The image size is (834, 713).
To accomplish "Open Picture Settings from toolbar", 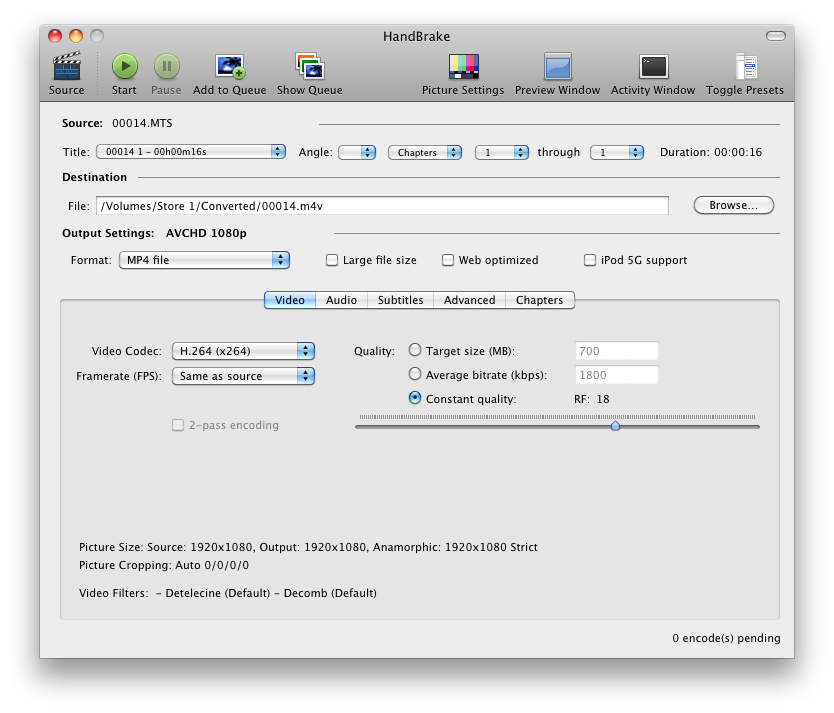I will click(463, 68).
